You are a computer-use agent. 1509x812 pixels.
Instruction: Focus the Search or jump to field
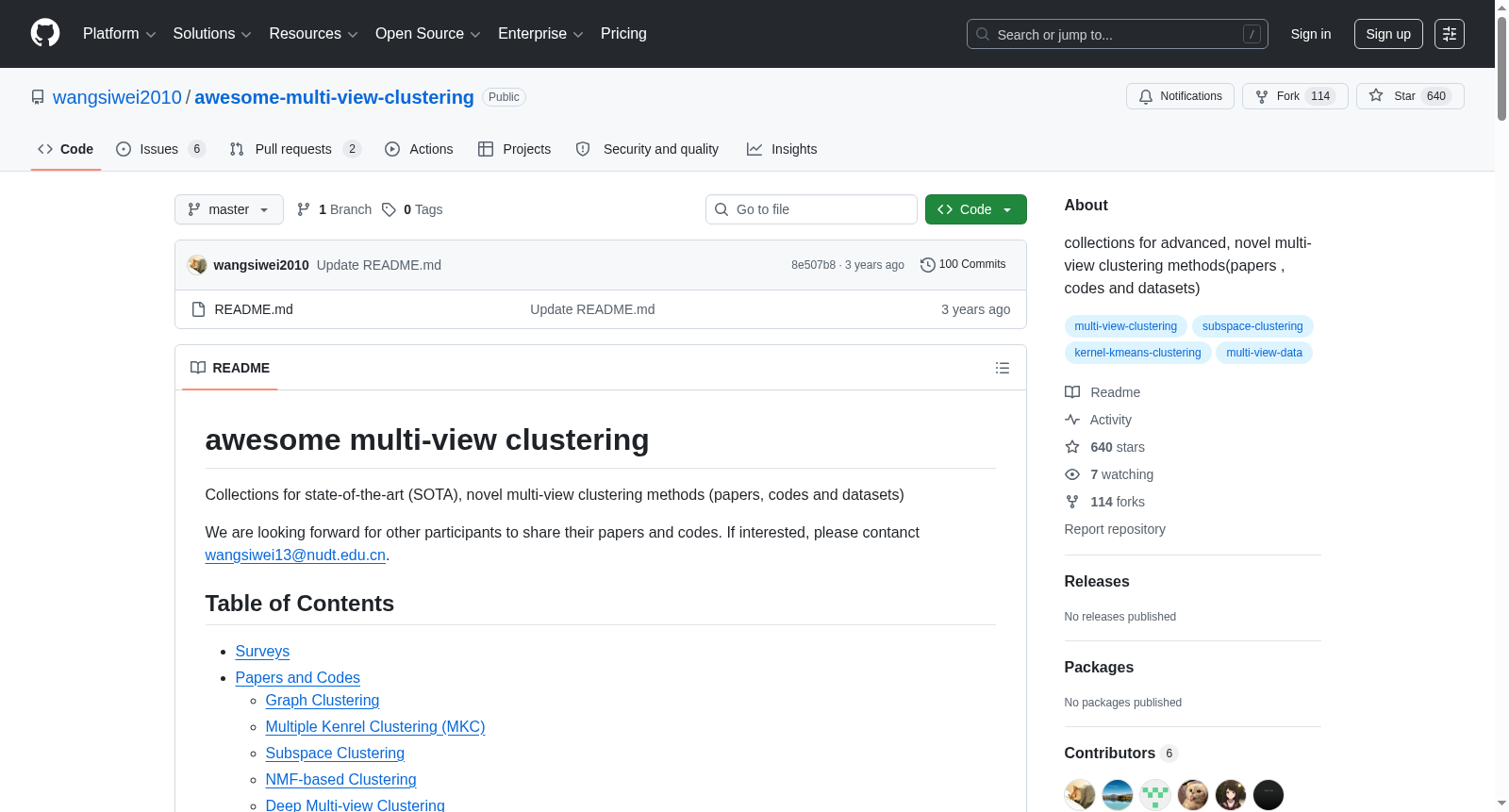click(x=1118, y=34)
